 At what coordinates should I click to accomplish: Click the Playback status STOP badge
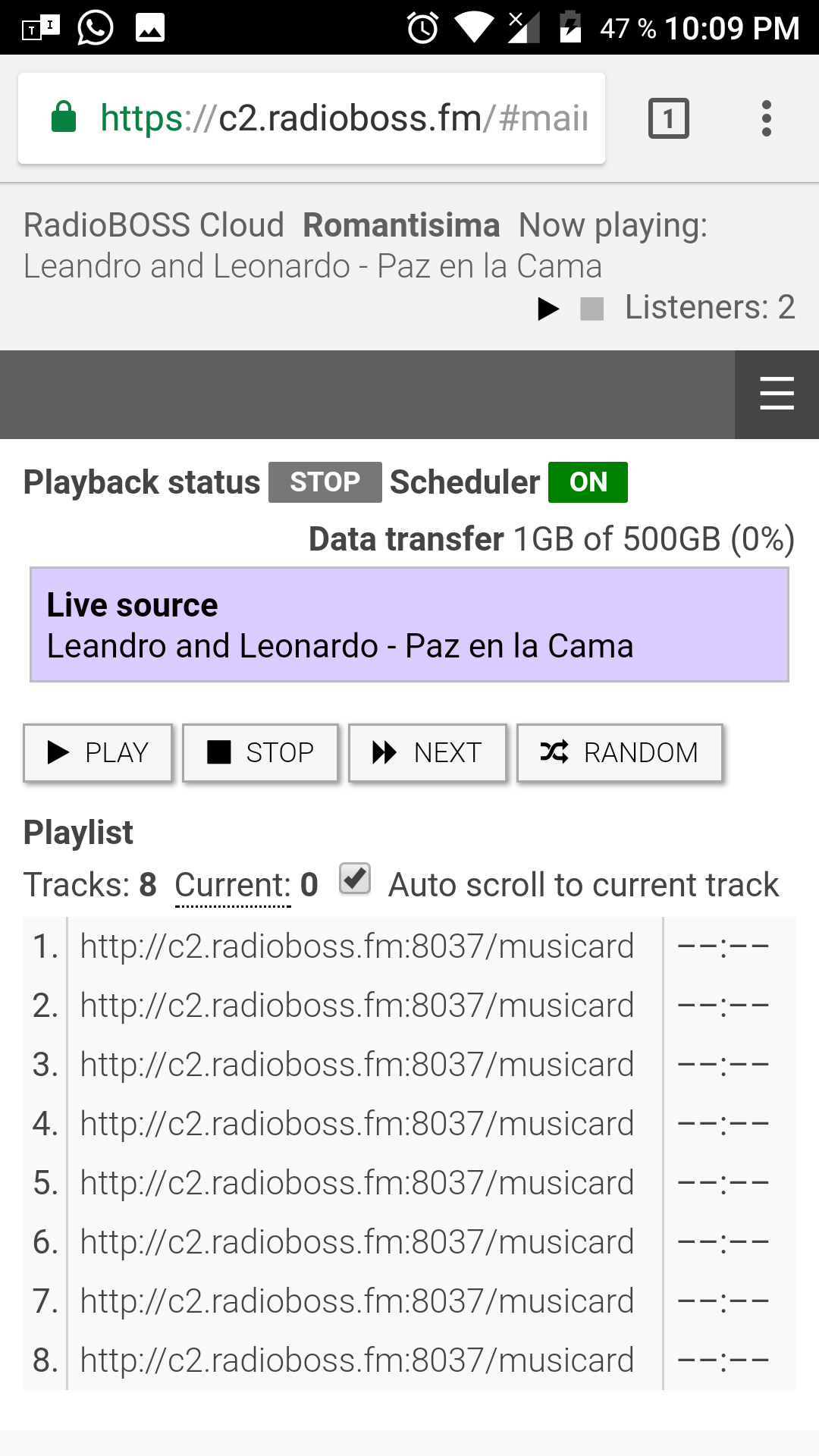click(325, 482)
